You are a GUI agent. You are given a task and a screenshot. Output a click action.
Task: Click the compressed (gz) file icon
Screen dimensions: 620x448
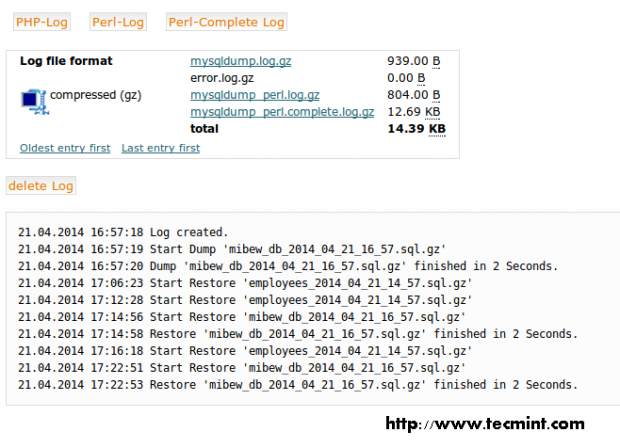click(x=33, y=97)
